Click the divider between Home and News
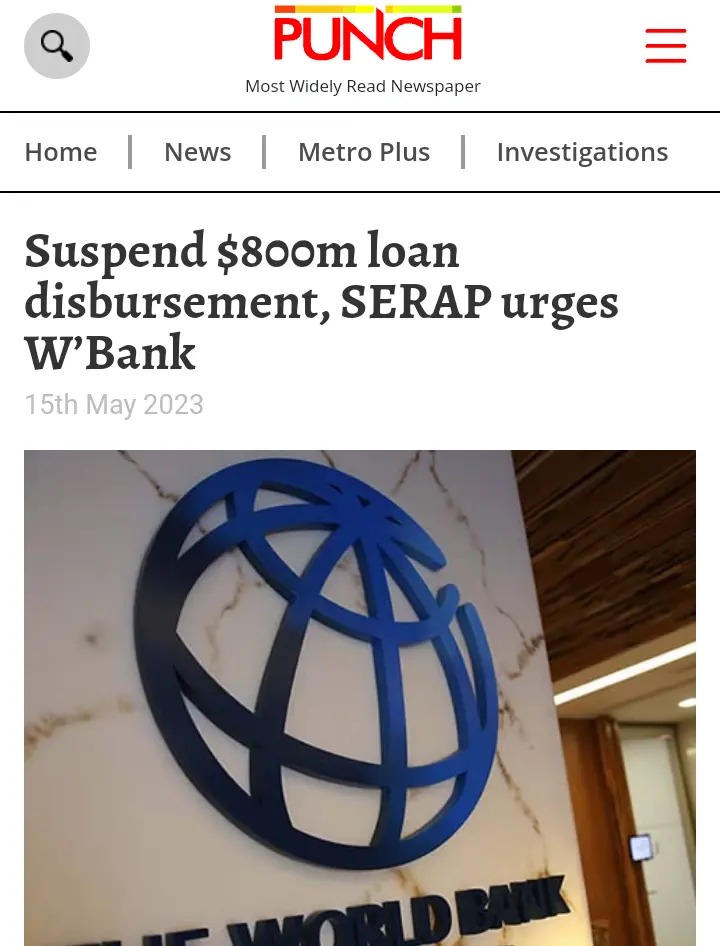 point(130,152)
